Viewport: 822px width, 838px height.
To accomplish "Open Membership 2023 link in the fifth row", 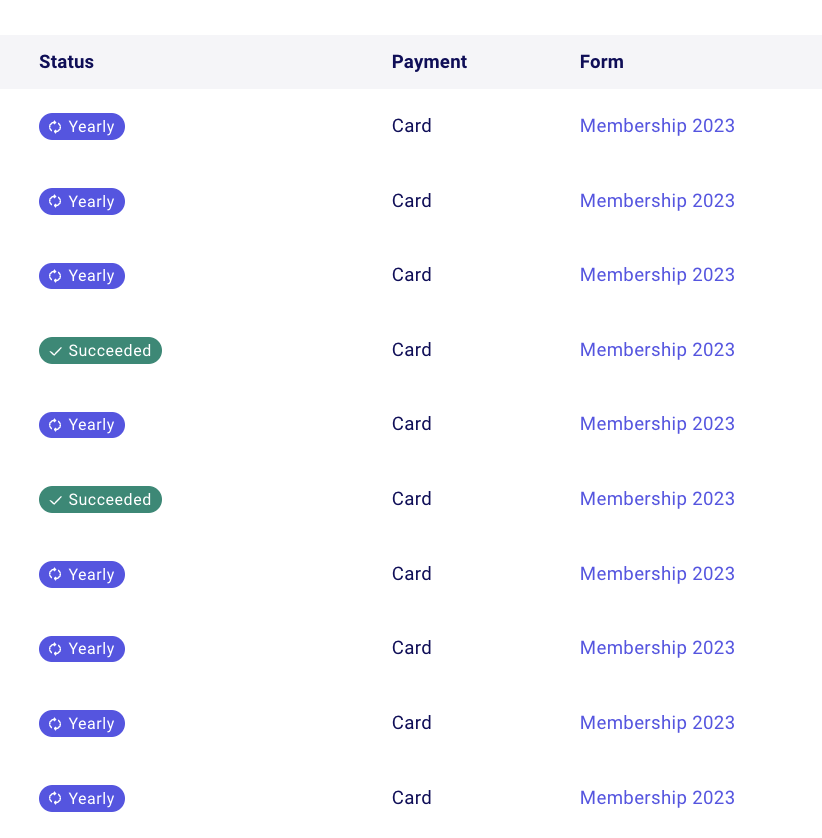I will [657, 424].
